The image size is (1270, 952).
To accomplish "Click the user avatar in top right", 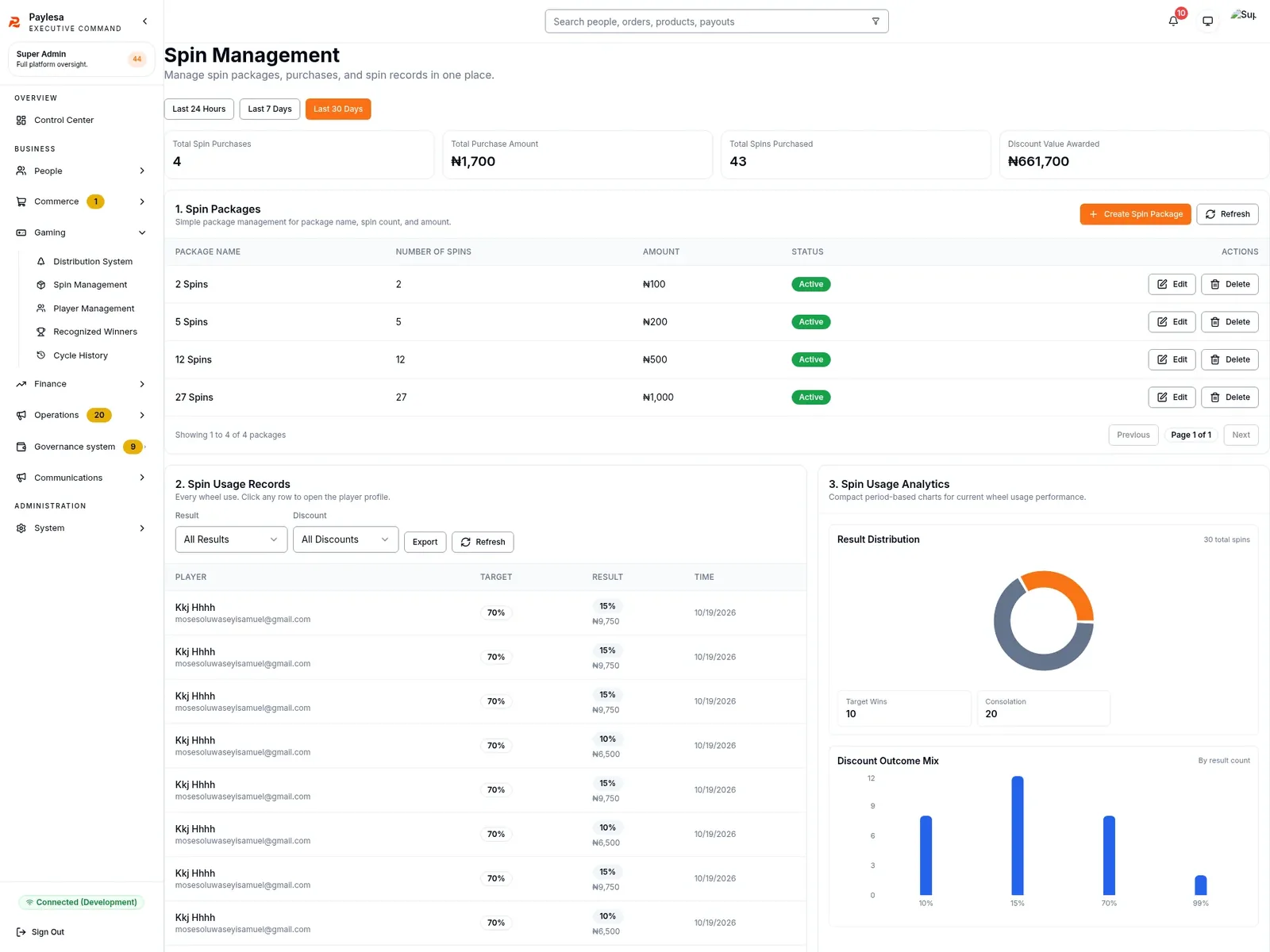I will click(x=1243, y=15).
